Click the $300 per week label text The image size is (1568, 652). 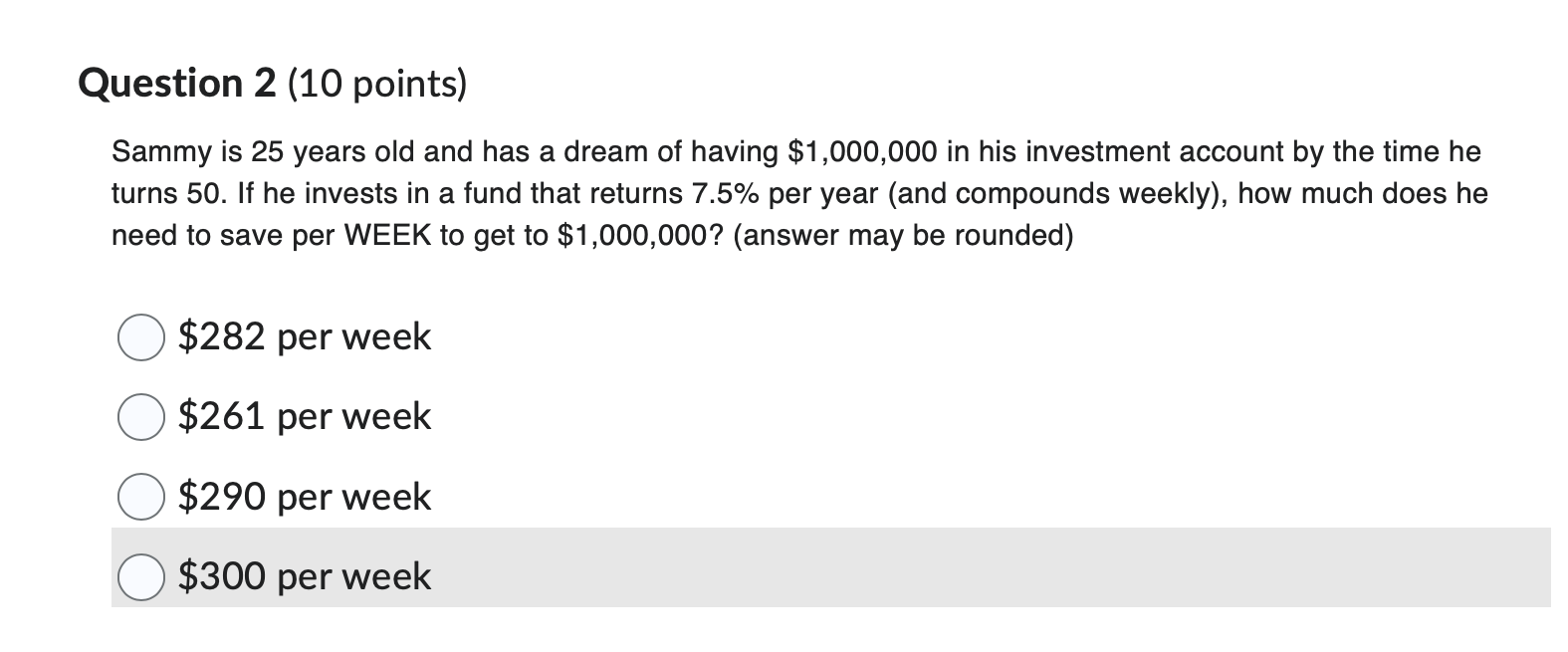click(304, 575)
